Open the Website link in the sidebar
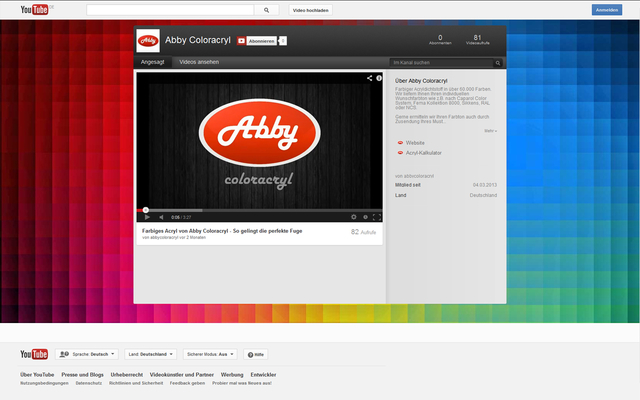Screen dimensions: 640x400 [415, 143]
